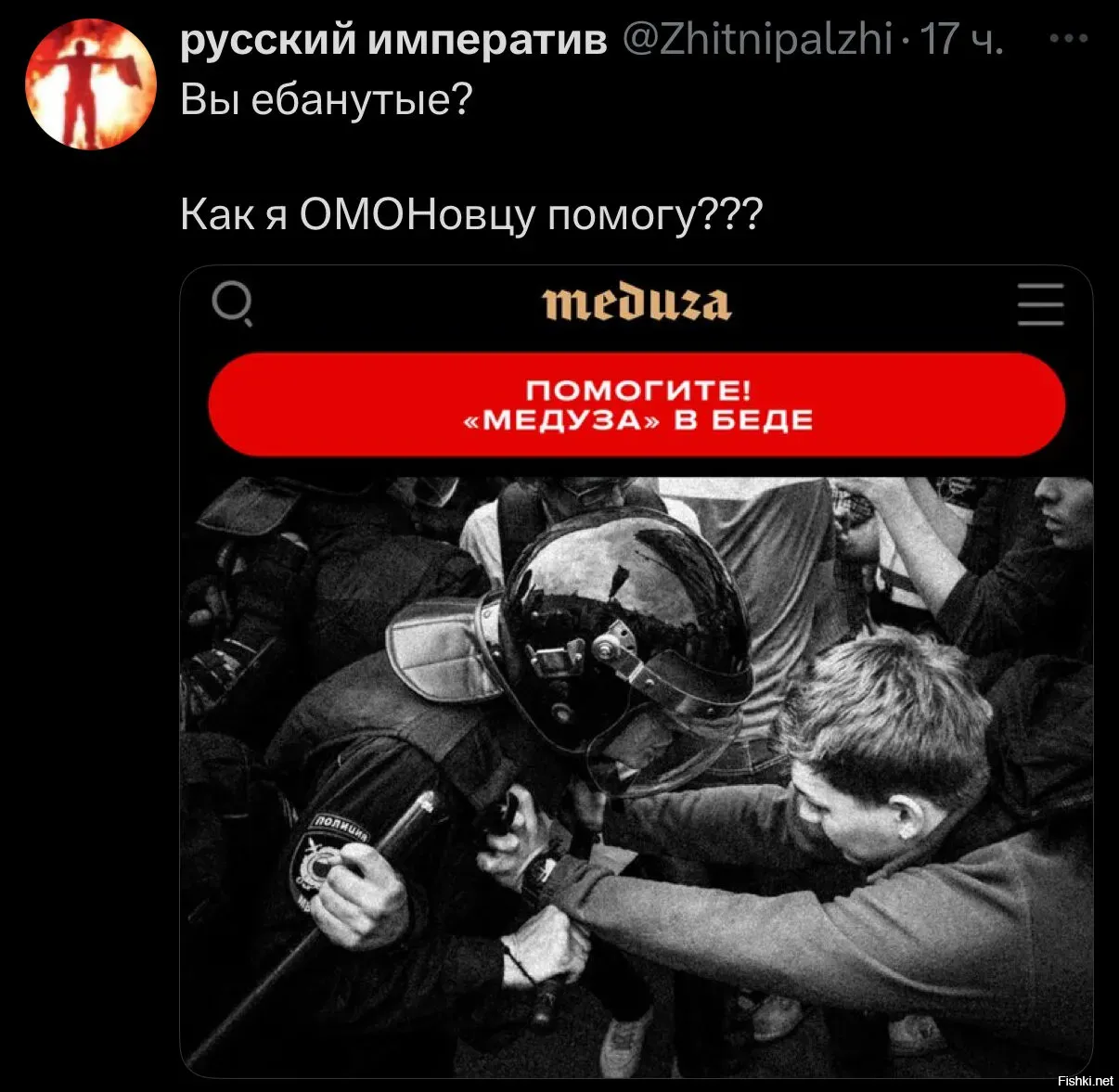The height and width of the screenshot is (1092, 1119).
Task: Click the wristwatch on the officer's arm
Action: 539,876
